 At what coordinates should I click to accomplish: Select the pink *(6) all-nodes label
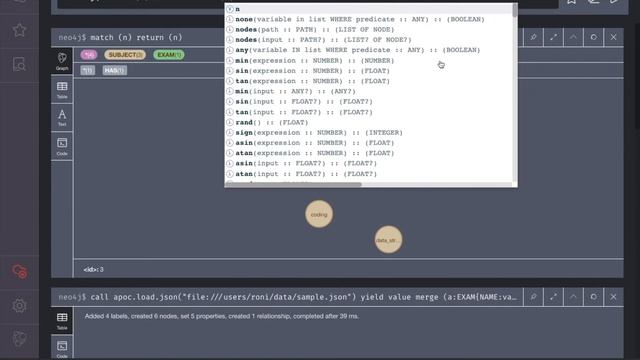pos(89,55)
